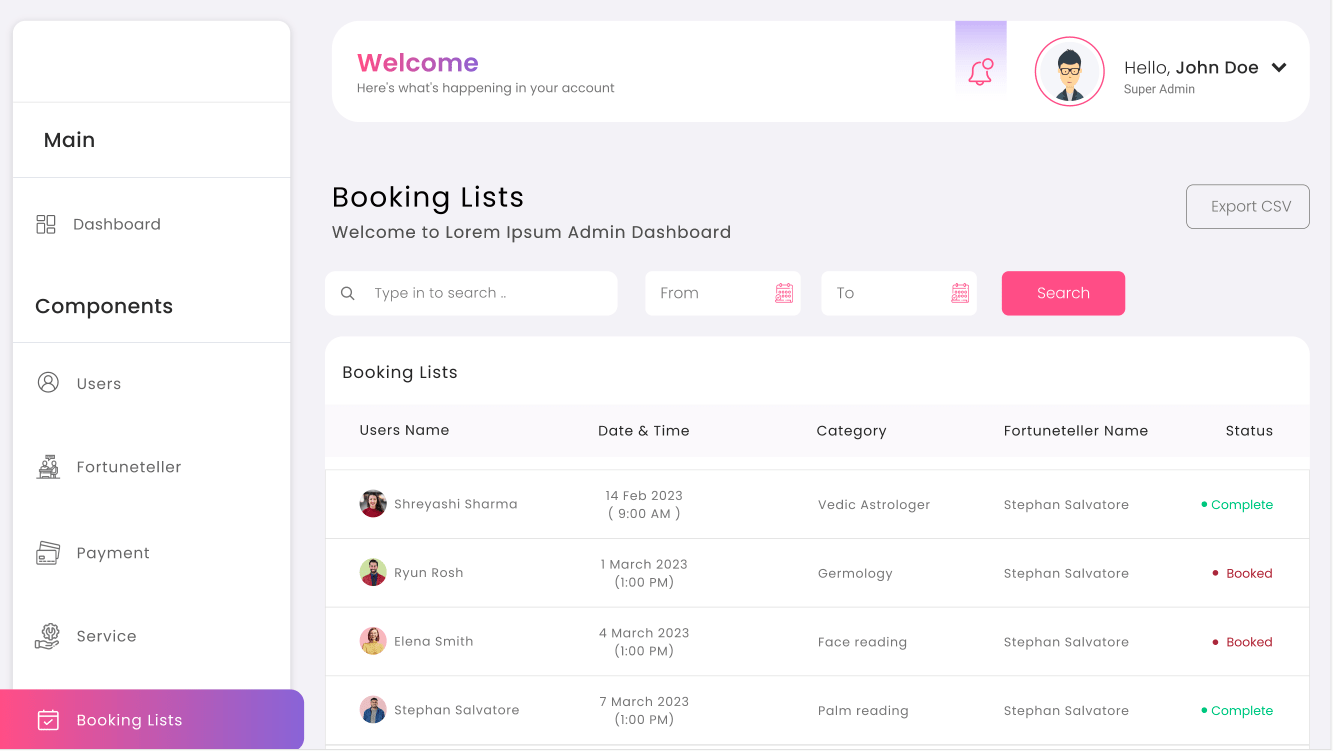Click the To date field
This screenshot has width=1333, height=751.
coord(899,293)
